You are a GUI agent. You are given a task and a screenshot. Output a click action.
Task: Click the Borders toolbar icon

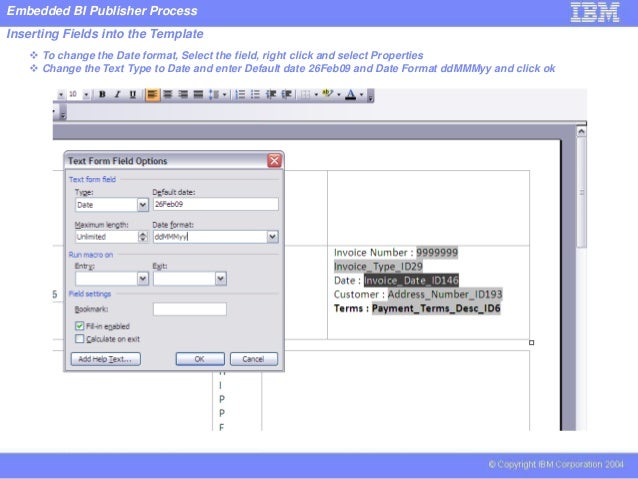(x=306, y=94)
